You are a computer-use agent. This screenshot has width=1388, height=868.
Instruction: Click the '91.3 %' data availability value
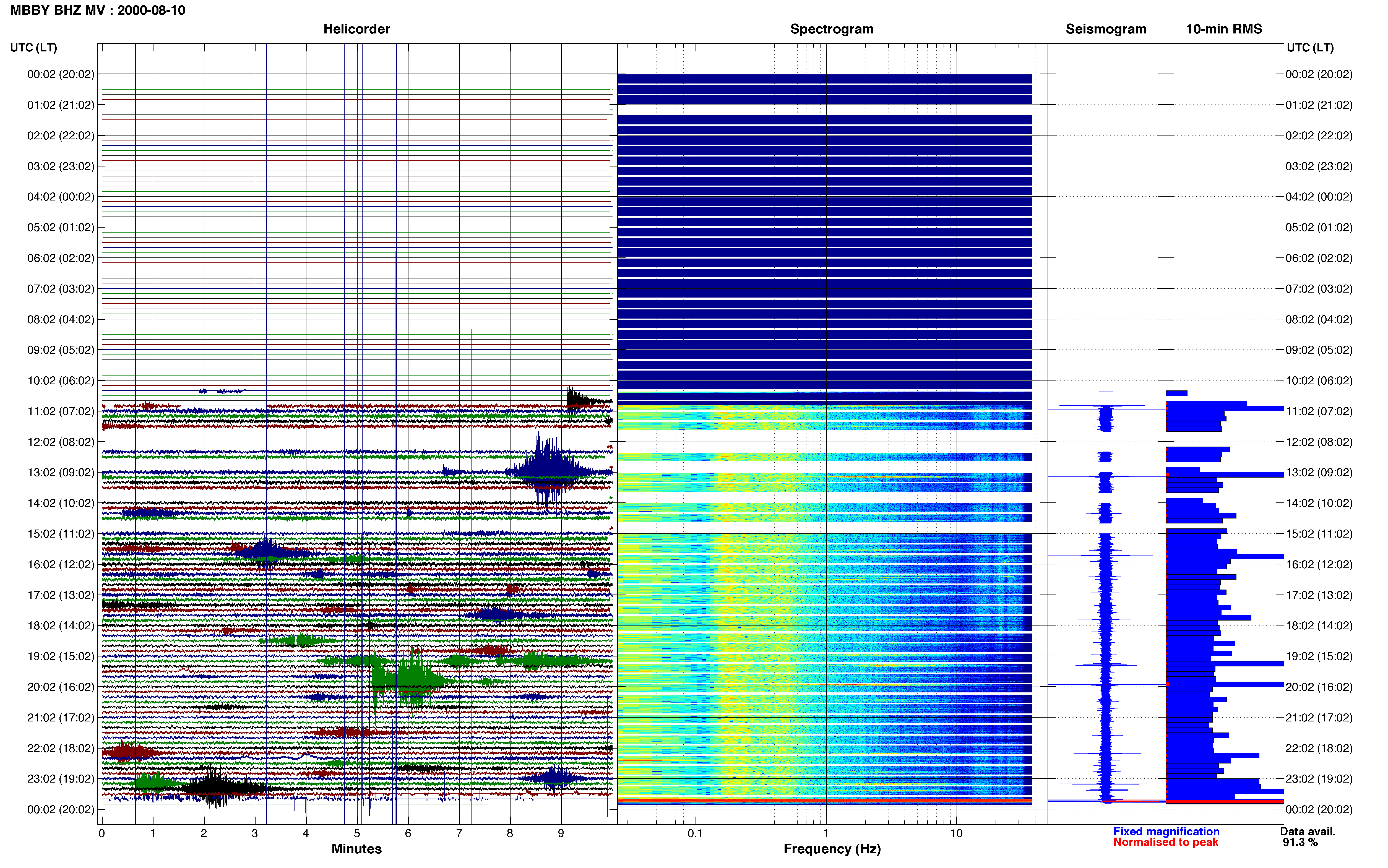(1300, 842)
